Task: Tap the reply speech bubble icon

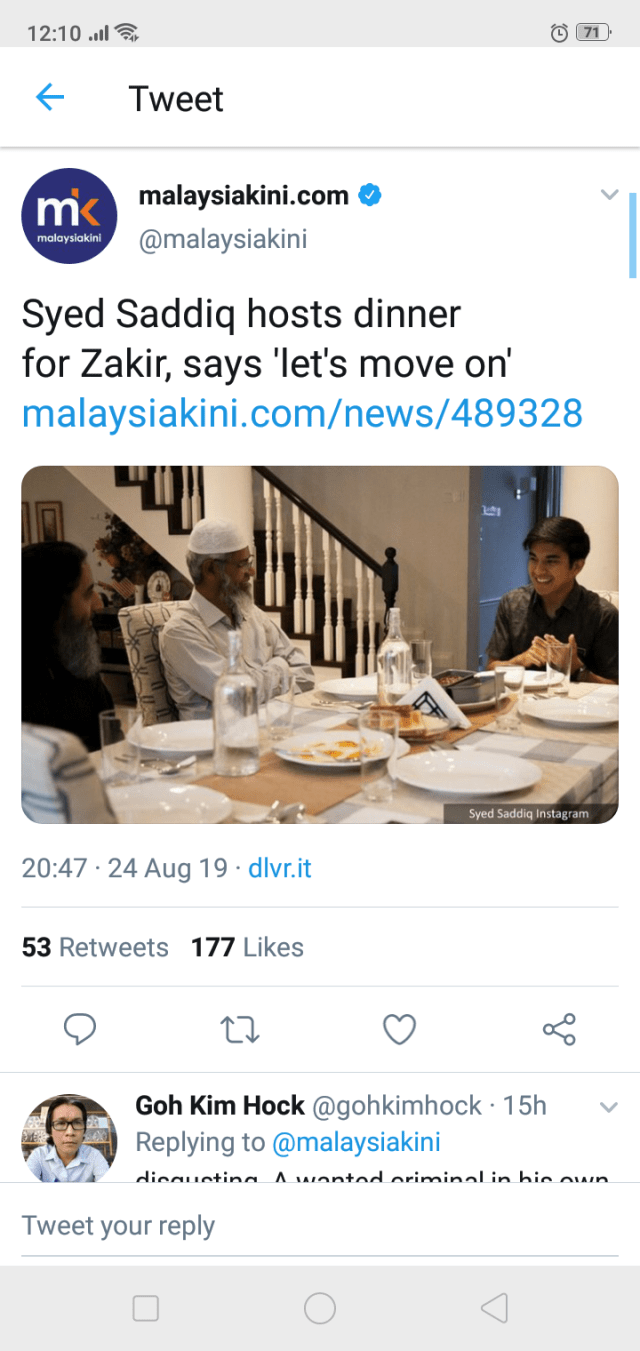Action: [x=79, y=1029]
